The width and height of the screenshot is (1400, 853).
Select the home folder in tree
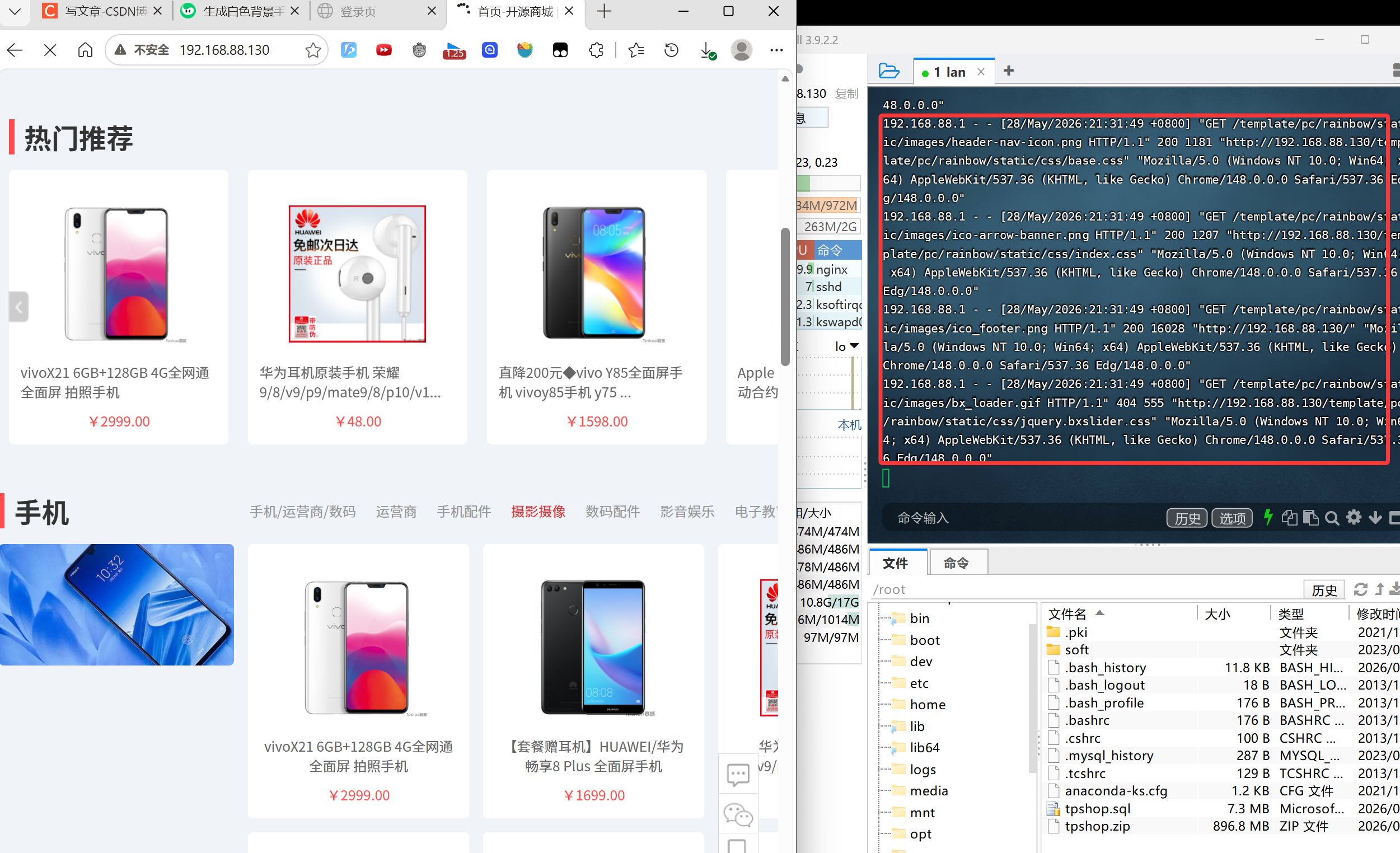(x=928, y=705)
